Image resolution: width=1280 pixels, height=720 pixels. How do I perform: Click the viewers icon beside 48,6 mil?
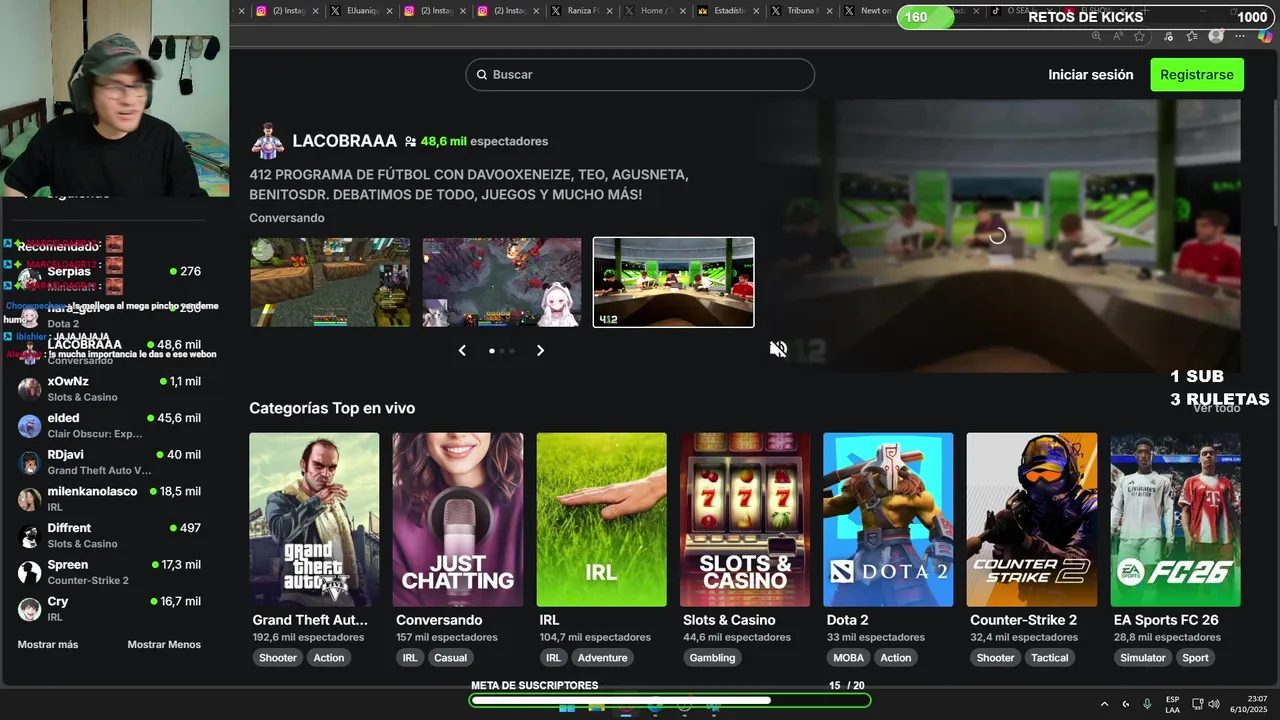pos(410,142)
